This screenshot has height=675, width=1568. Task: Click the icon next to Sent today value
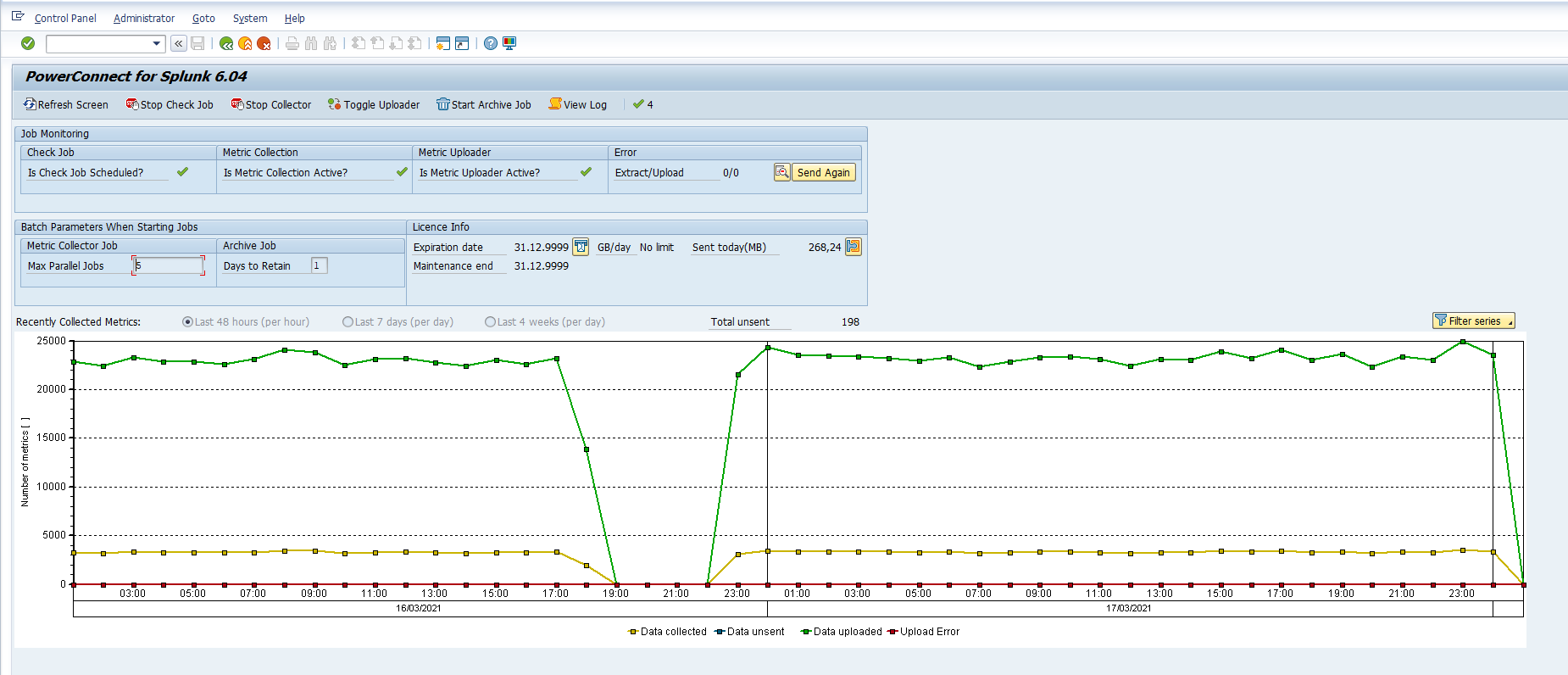tap(854, 247)
